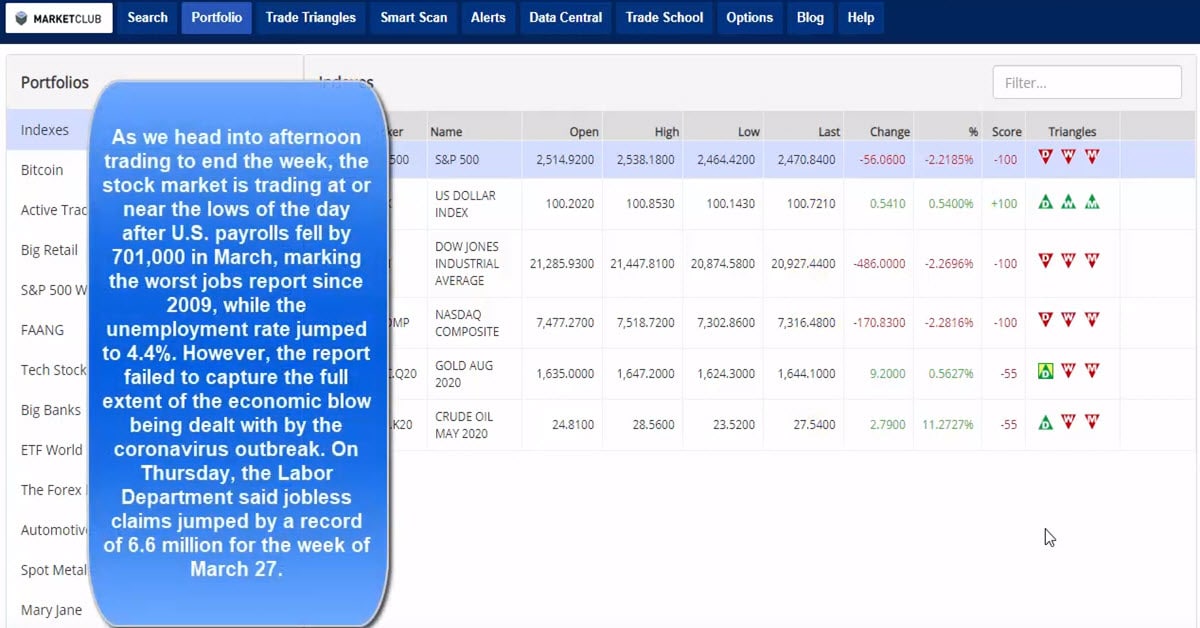Open the Help menu
This screenshot has height=628, width=1200.
(861, 18)
